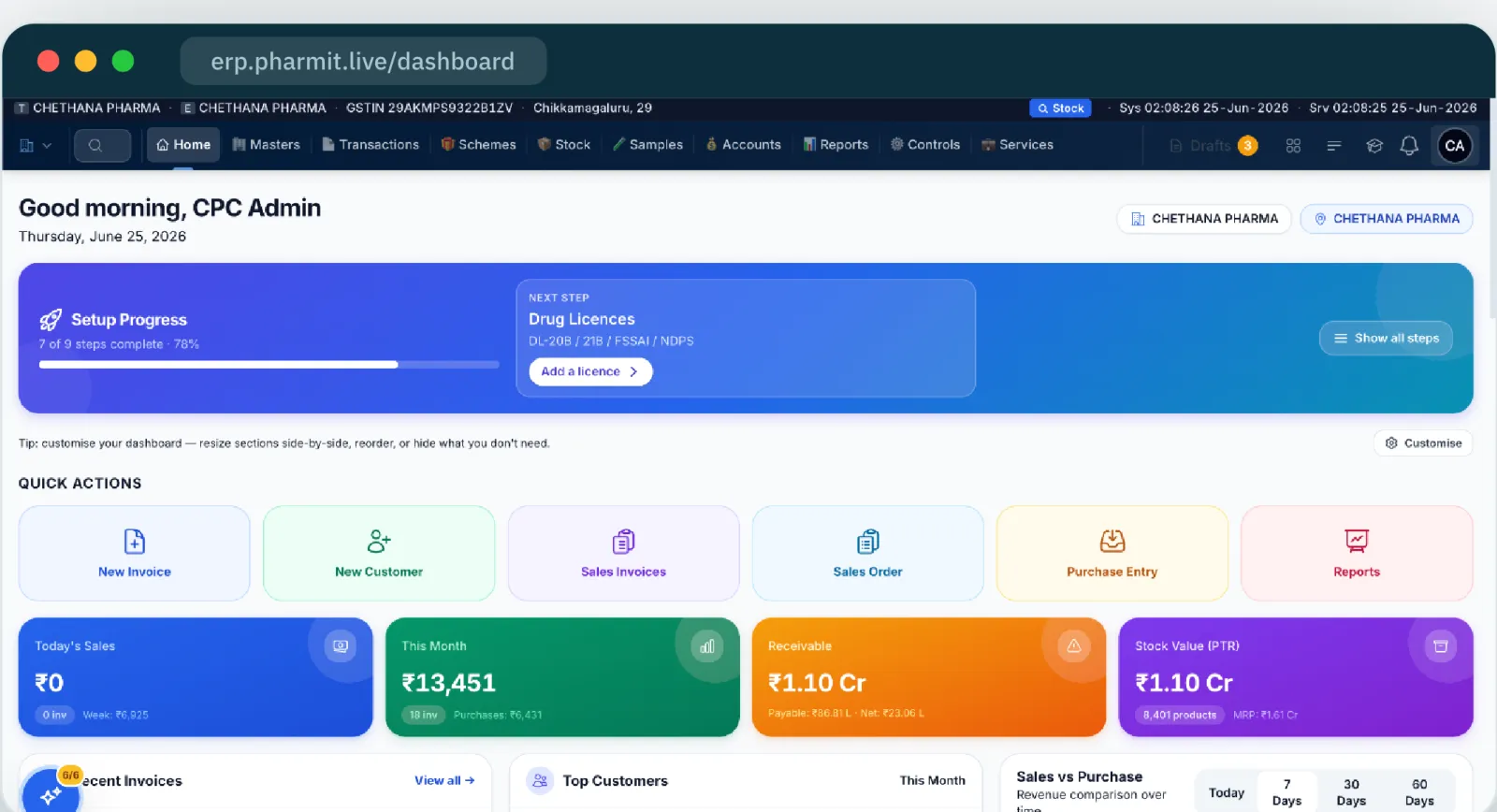Open the New Invoice quick action
The height and width of the screenshot is (812, 1497).
[x=135, y=554]
